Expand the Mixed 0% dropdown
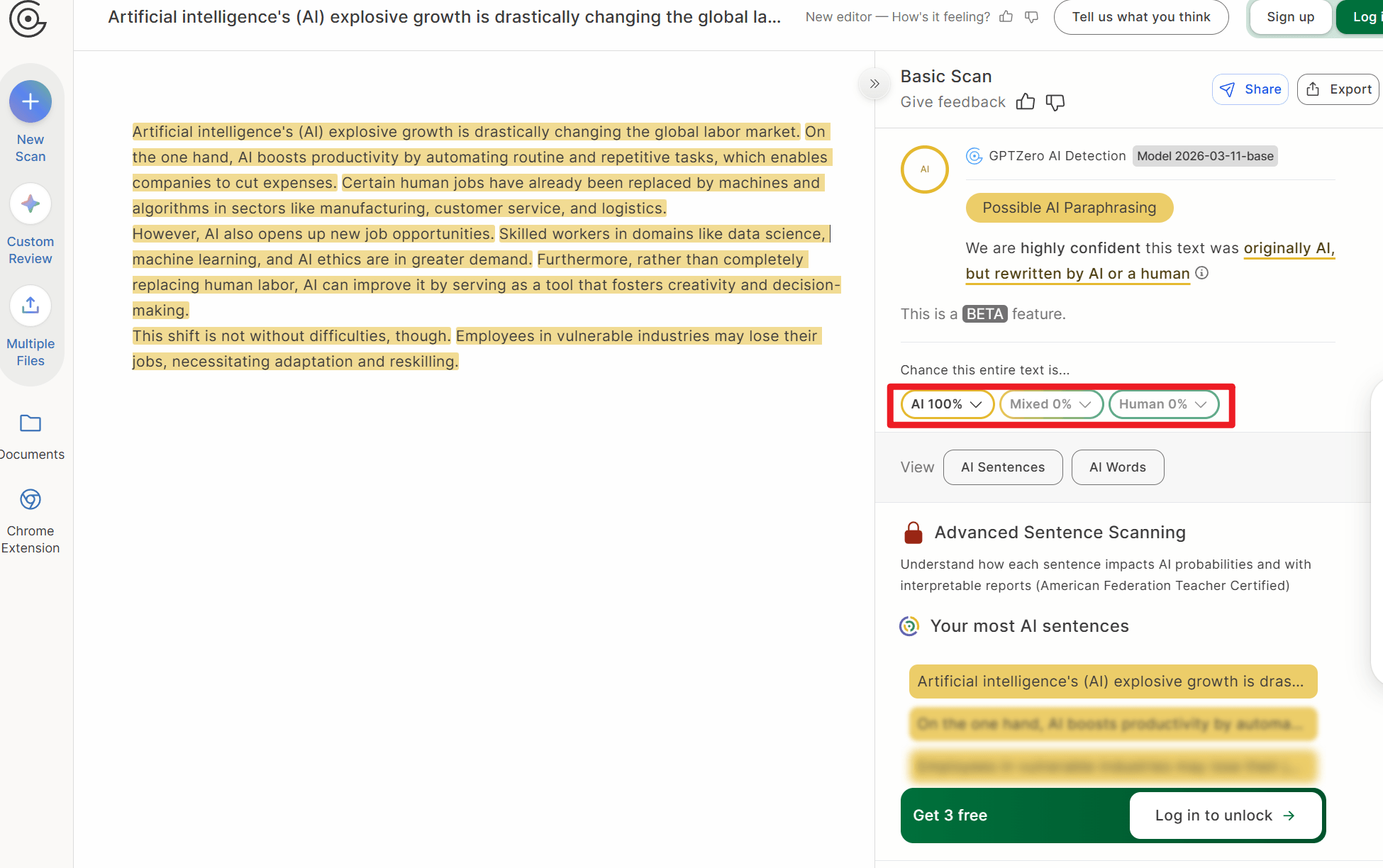This screenshot has height=868, width=1383. tap(1051, 404)
